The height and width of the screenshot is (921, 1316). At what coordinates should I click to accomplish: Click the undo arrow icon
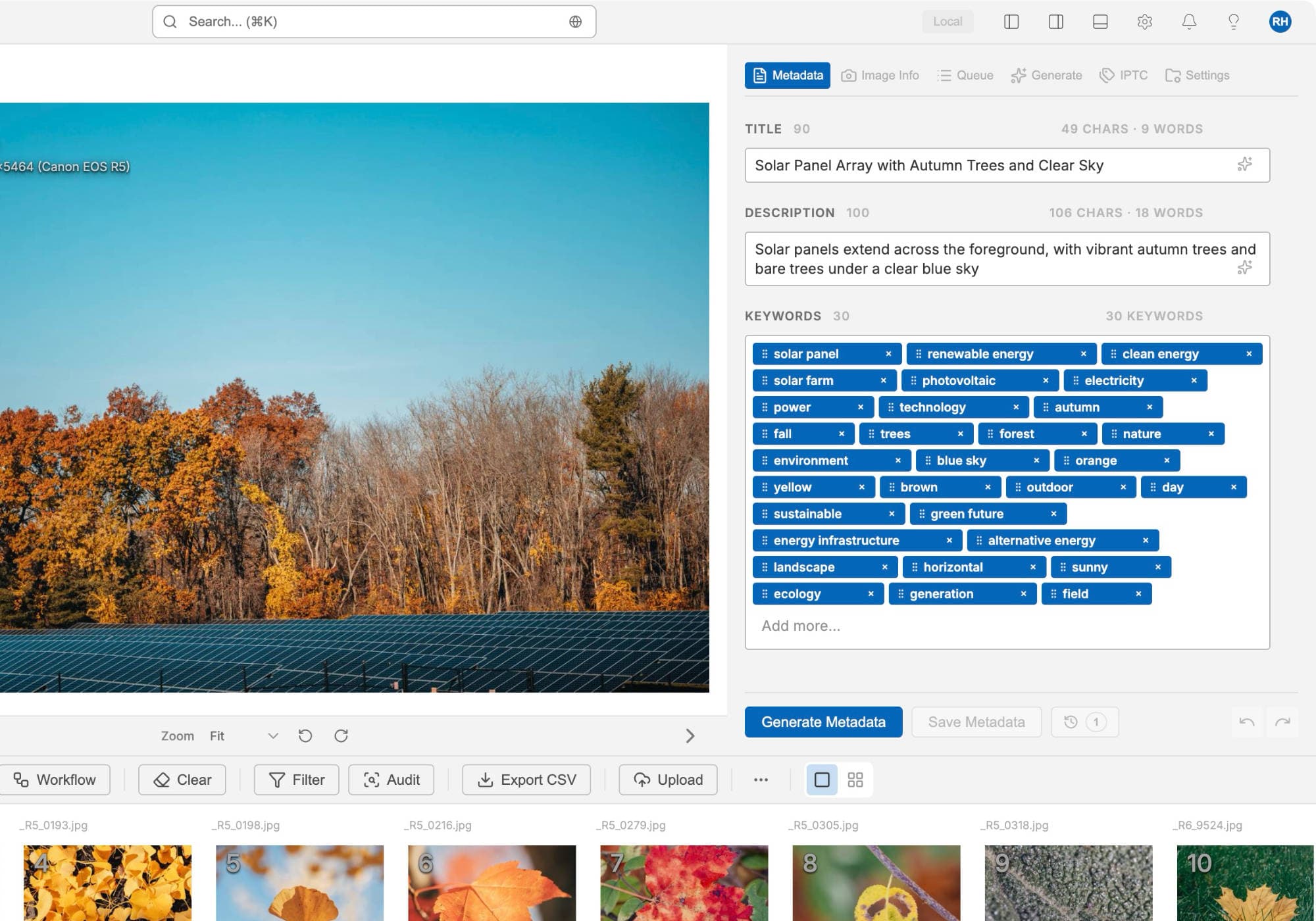pyautogui.click(x=1247, y=722)
